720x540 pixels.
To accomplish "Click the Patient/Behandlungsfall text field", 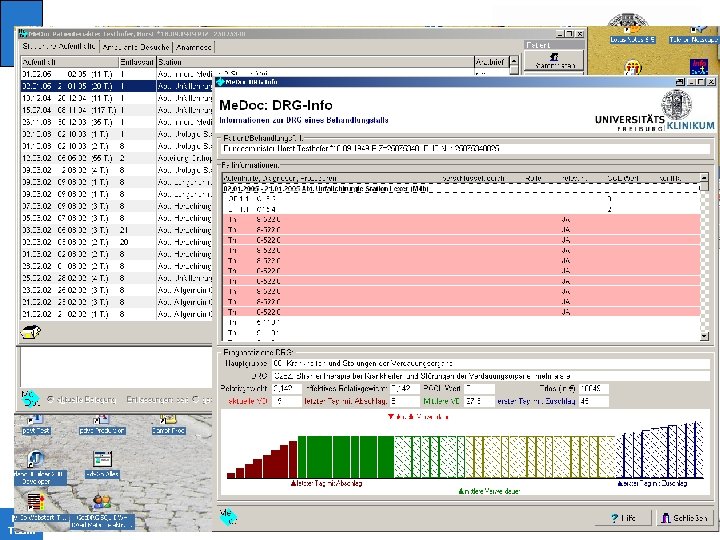I will tap(465, 149).
